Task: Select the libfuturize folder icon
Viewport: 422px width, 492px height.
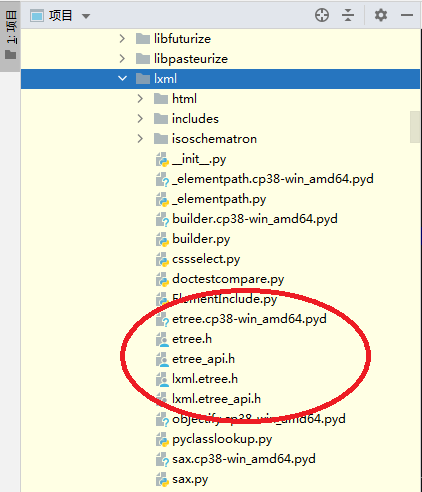Action: pyautogui.click(x=143, y=39)
